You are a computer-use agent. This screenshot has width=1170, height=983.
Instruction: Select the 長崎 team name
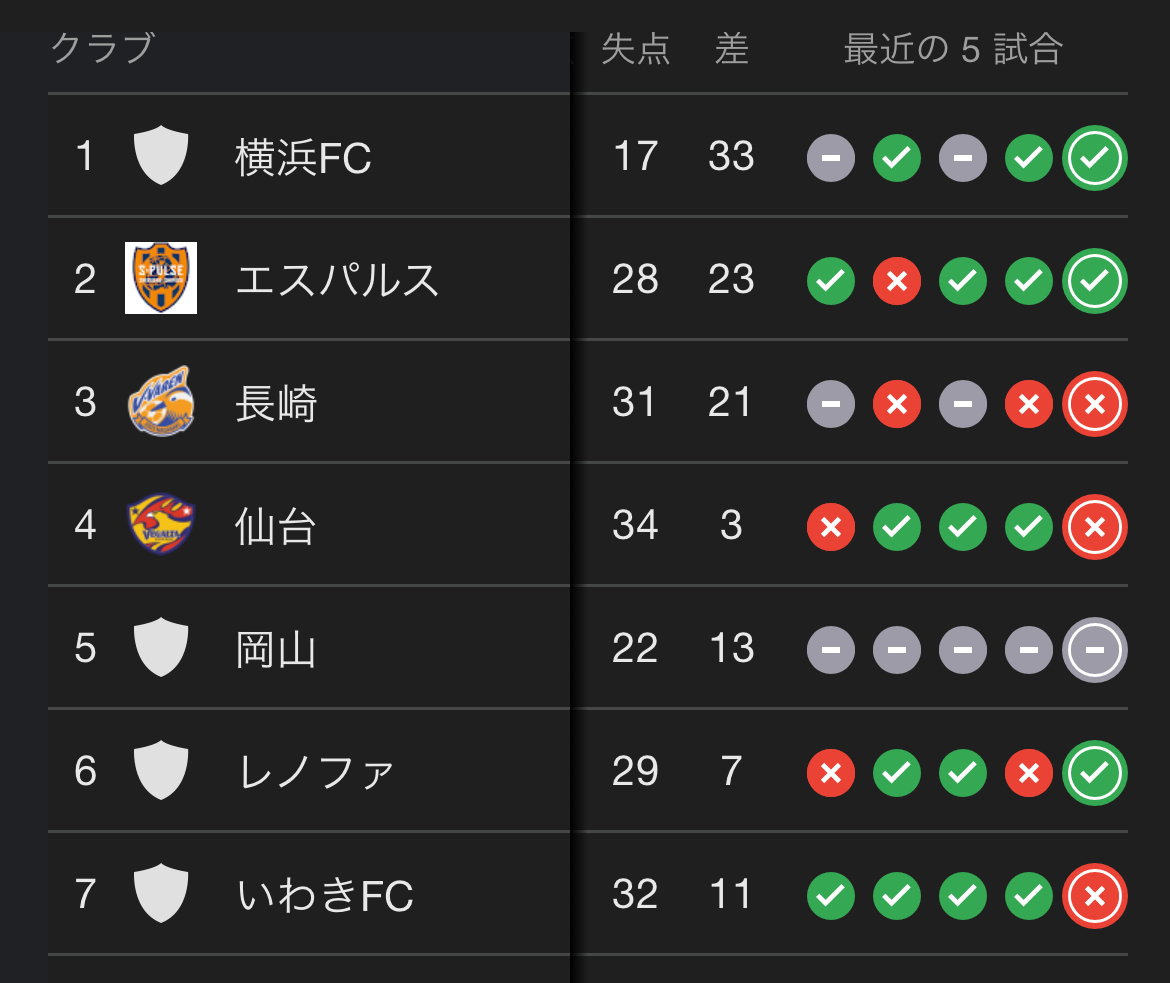point(276,404)
